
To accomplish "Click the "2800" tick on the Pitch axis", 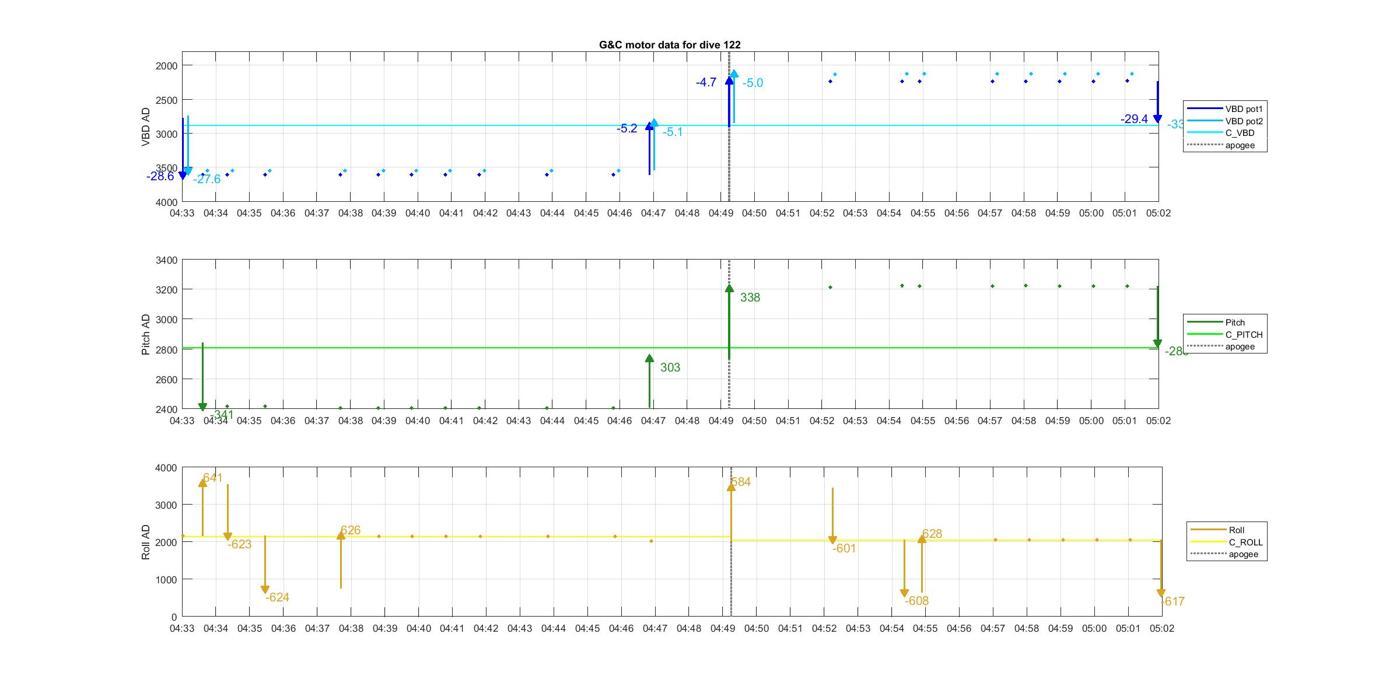I will 166,350.
